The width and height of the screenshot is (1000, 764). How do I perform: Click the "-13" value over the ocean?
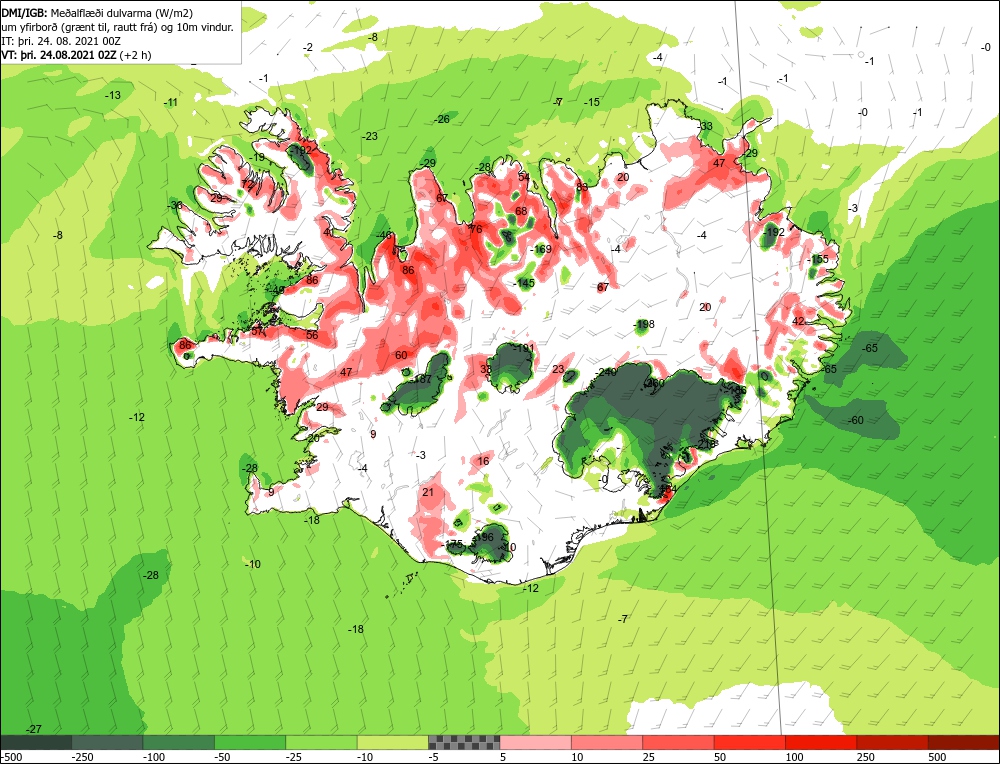pos(112,95)
